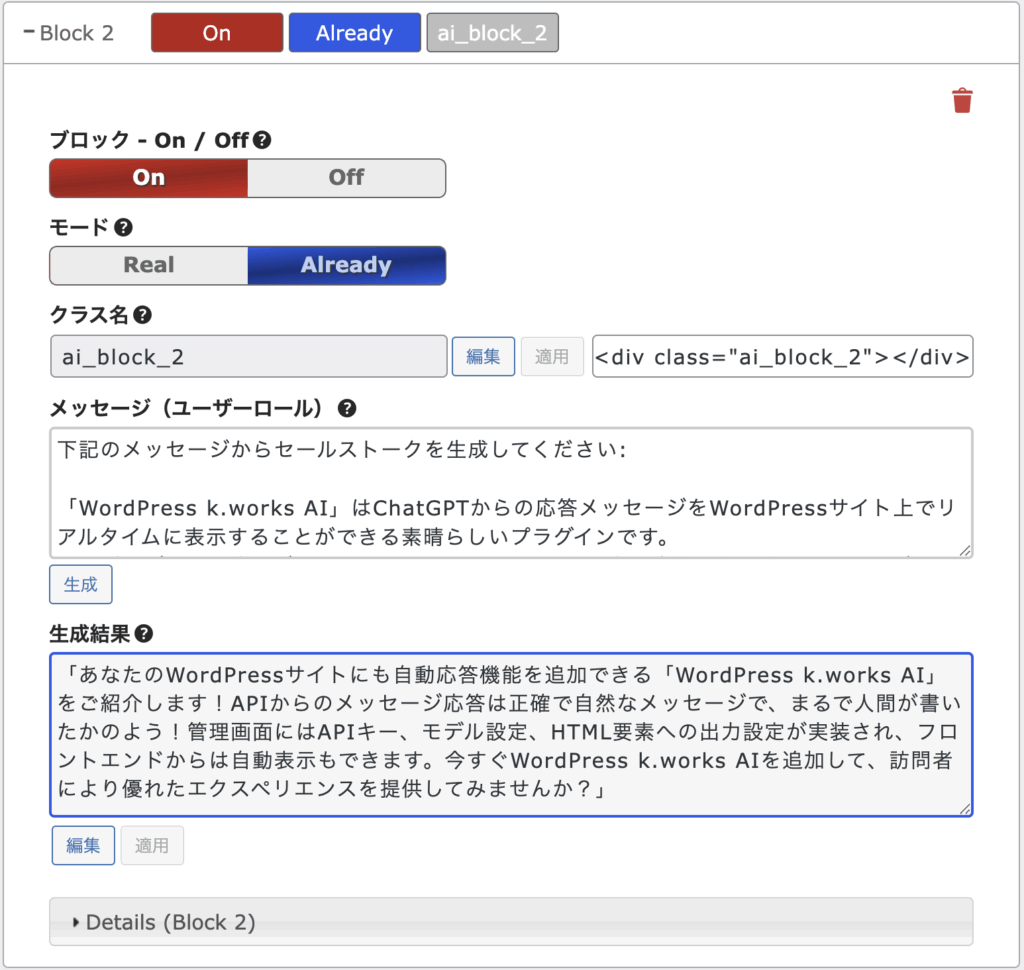Click help icon beside モード label
Image resolution: width=1024 pixels, height=970 pixels.
click(123, 228)
